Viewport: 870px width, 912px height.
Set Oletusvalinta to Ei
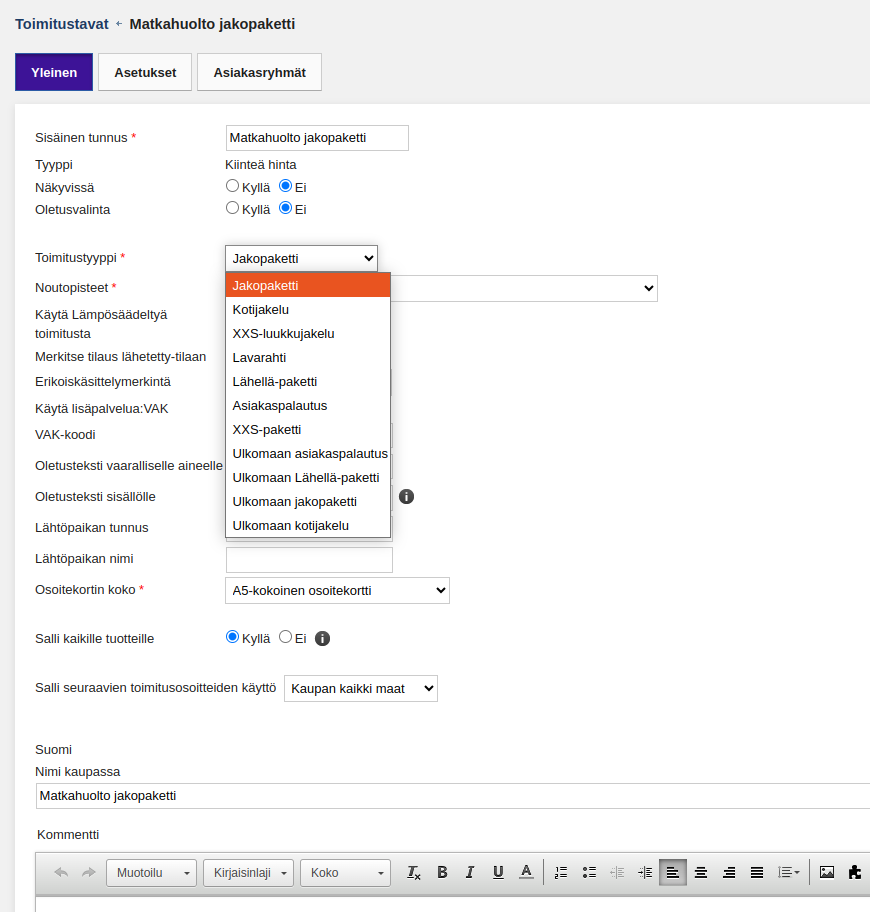[285, 208]
